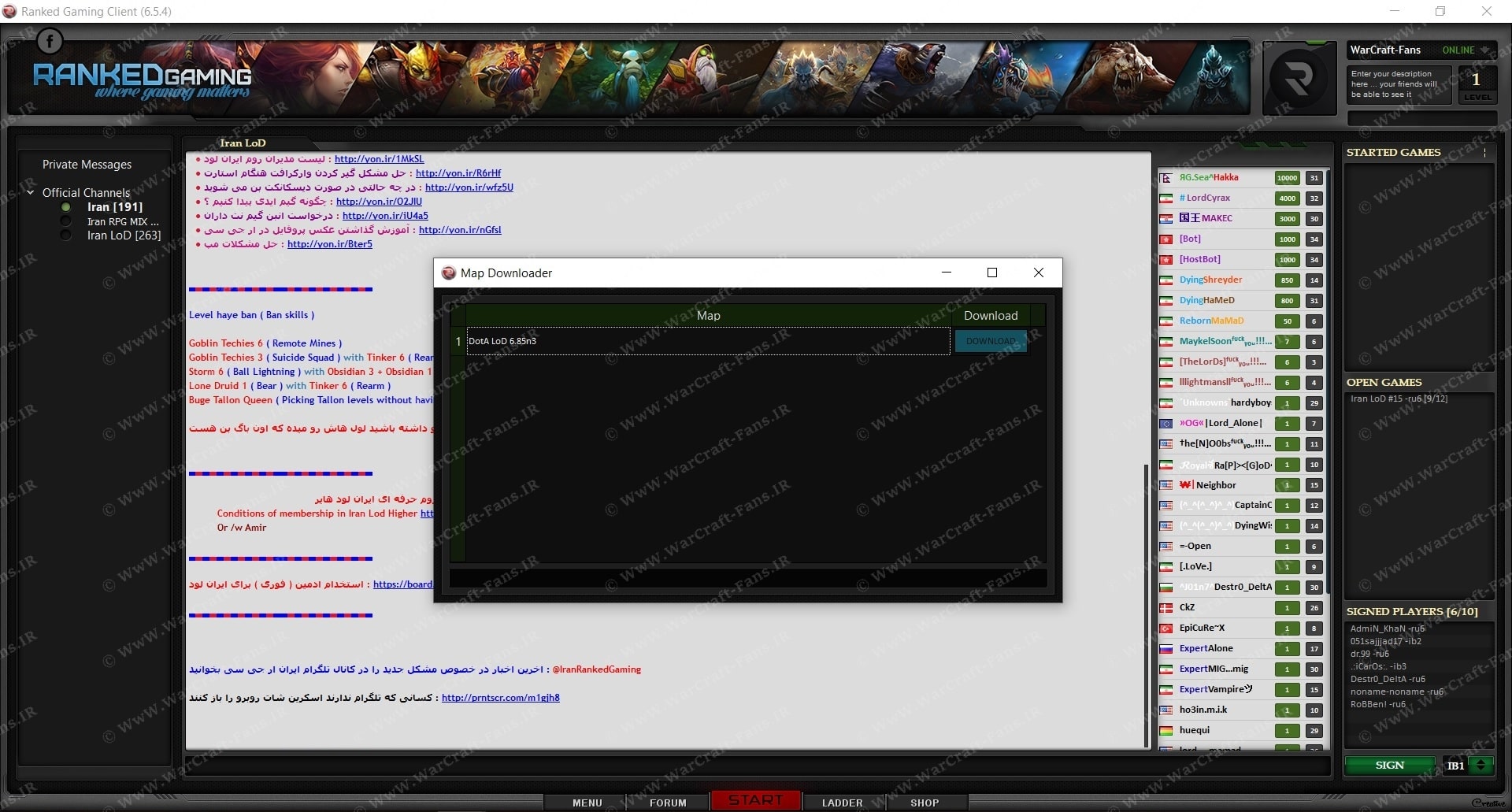Open the MENU bottom tab

coord(587,803)
